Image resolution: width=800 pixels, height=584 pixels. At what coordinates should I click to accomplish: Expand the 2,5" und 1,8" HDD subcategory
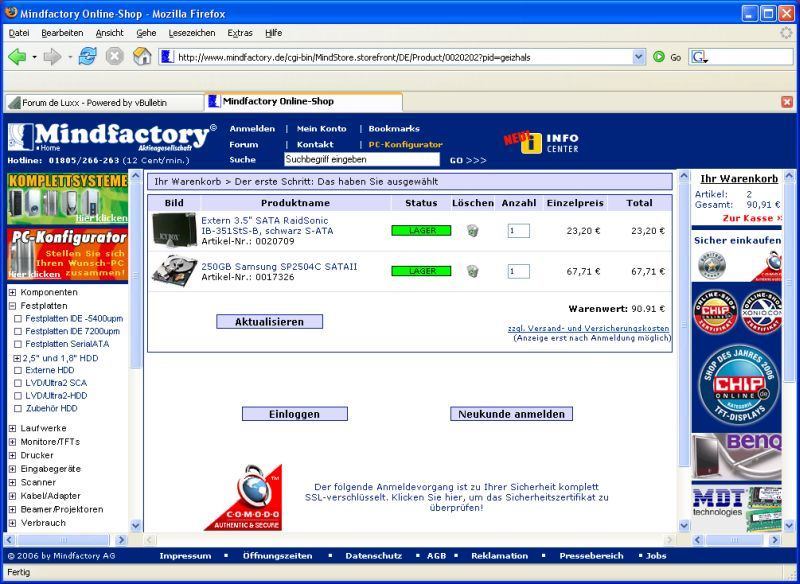click(17, 359)
